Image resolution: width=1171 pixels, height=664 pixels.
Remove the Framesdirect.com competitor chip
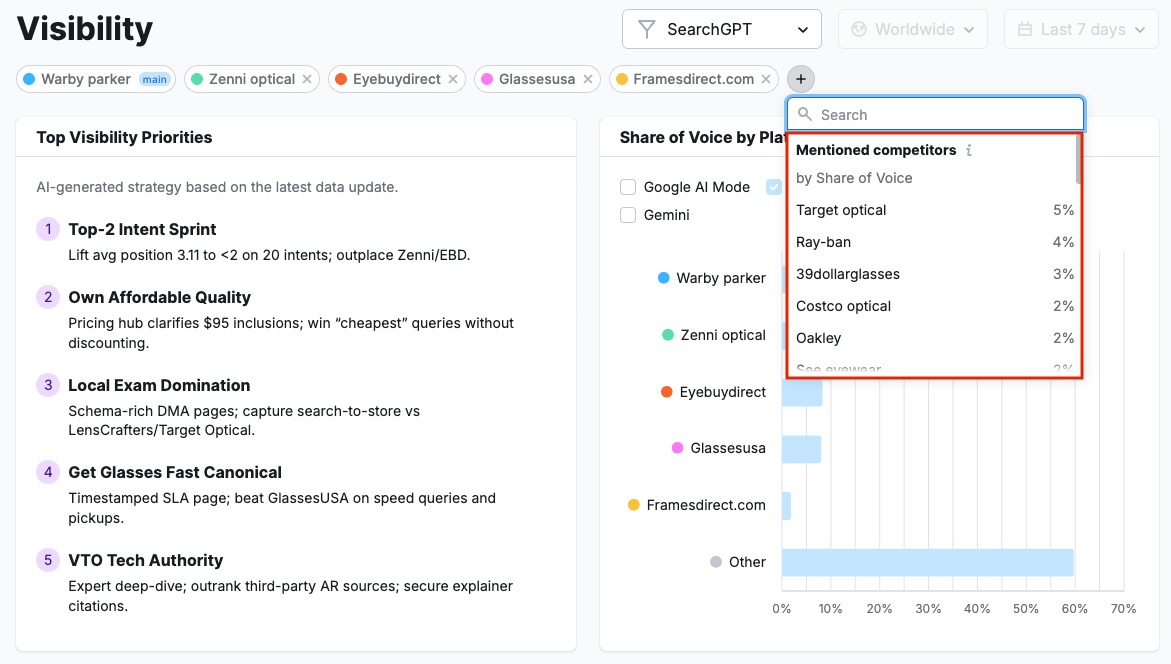click(765, 79)
